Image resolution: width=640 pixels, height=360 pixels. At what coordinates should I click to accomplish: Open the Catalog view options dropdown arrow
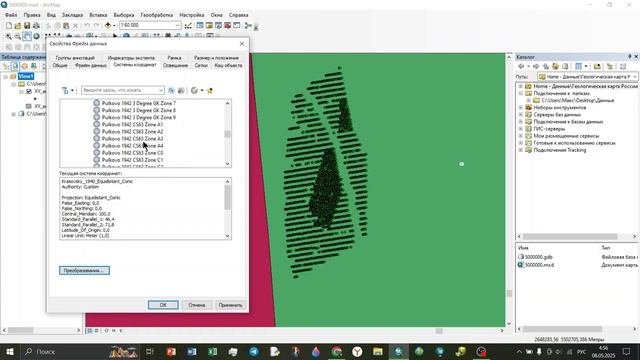[586, 66]
